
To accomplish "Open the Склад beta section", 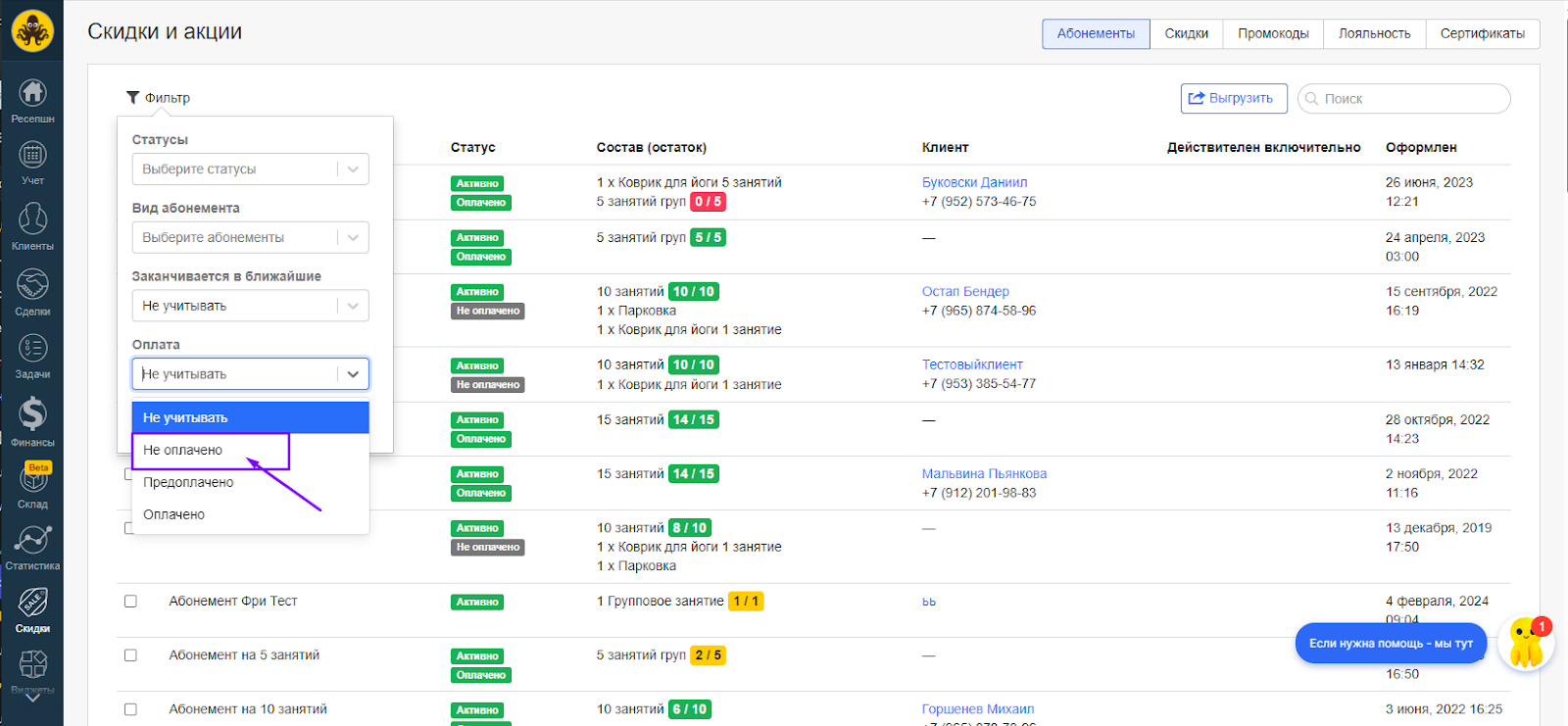I will [32, 486].
